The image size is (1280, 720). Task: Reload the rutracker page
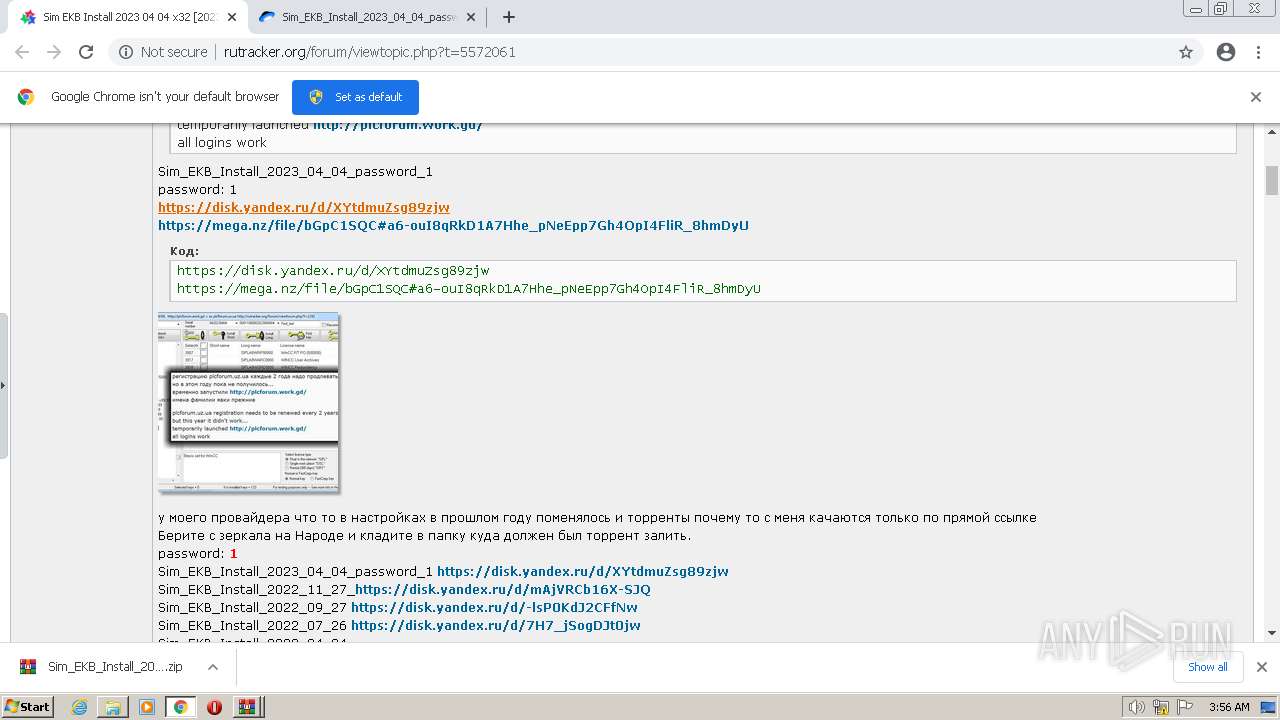click(x=86, y=52)
